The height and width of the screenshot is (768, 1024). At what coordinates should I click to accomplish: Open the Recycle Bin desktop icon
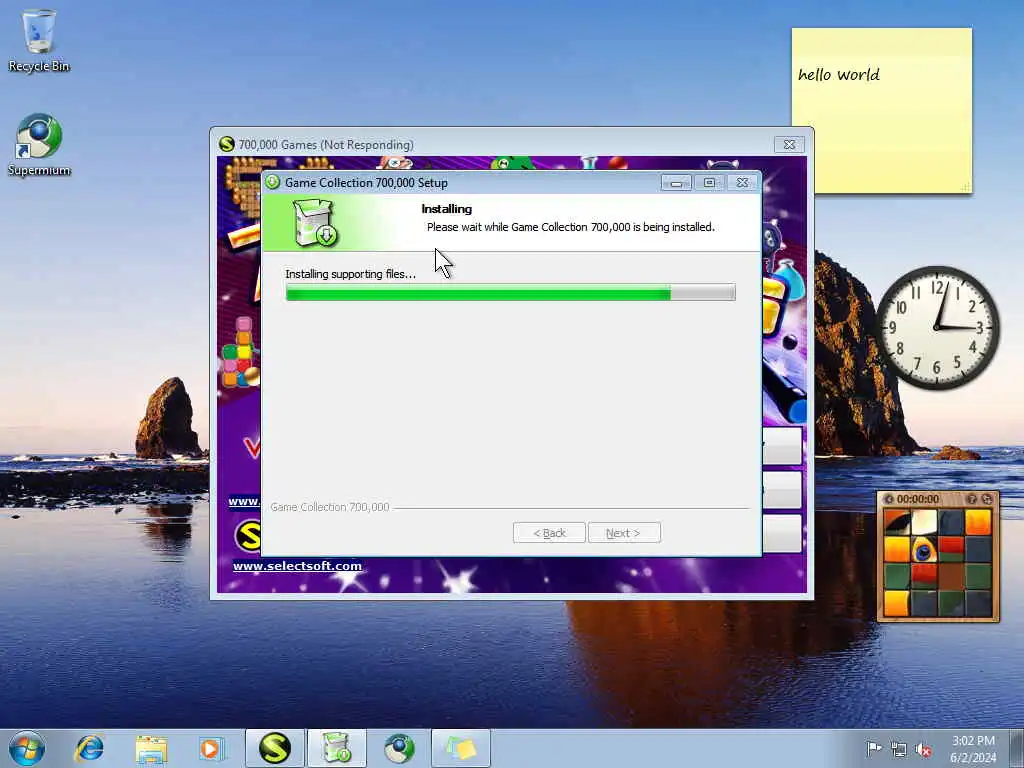point(39,40)
